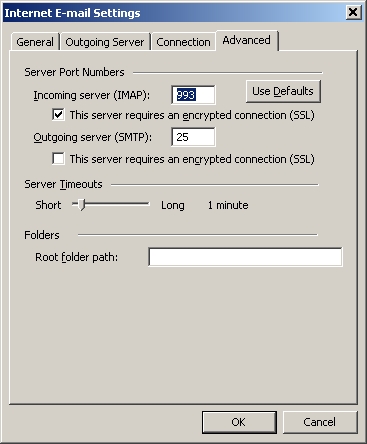Switch to the General tab
Screen dimensions: 367x444
[35, 42]
